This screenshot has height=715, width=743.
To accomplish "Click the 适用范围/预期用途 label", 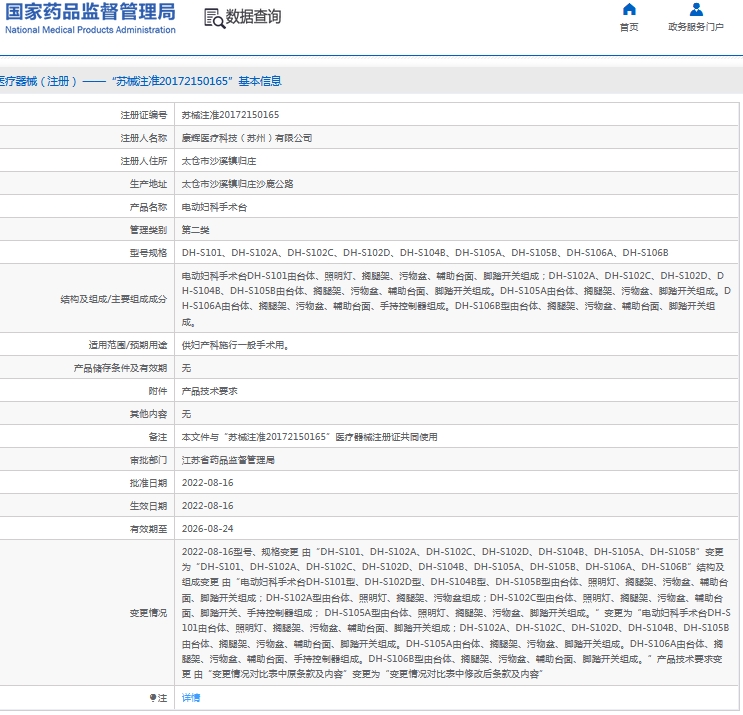I will click(x=128, y=345).
